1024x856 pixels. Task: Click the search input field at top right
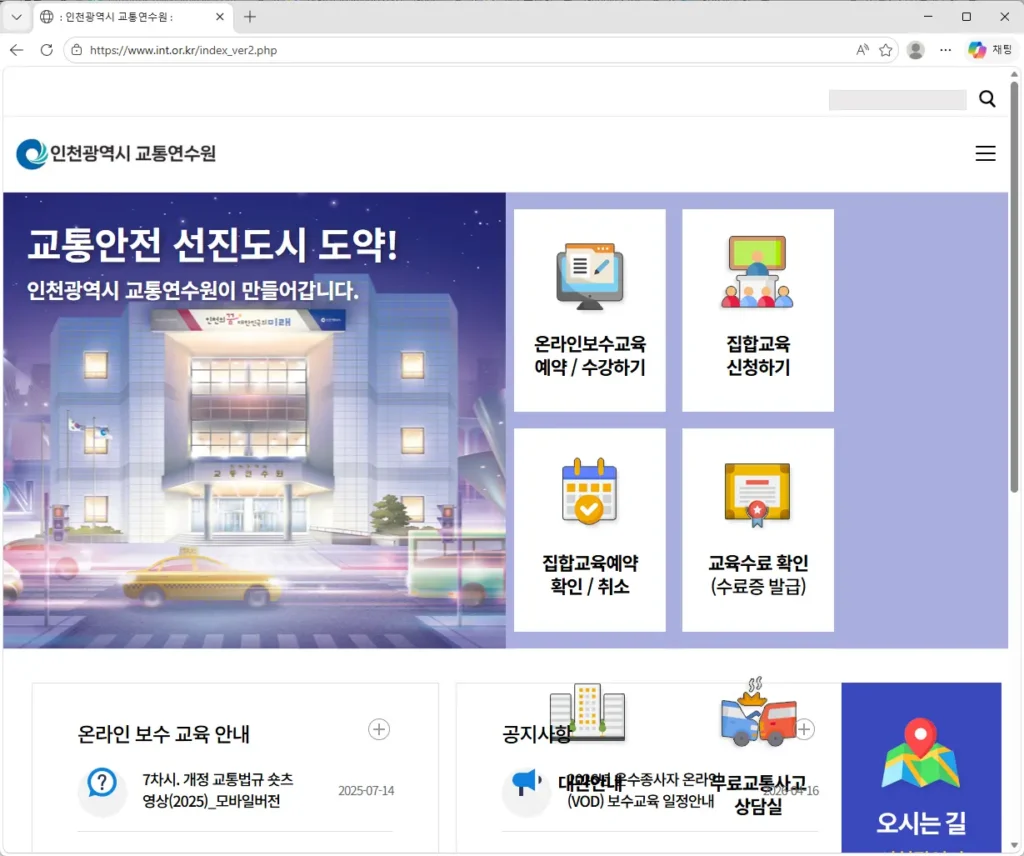[895, 99]
